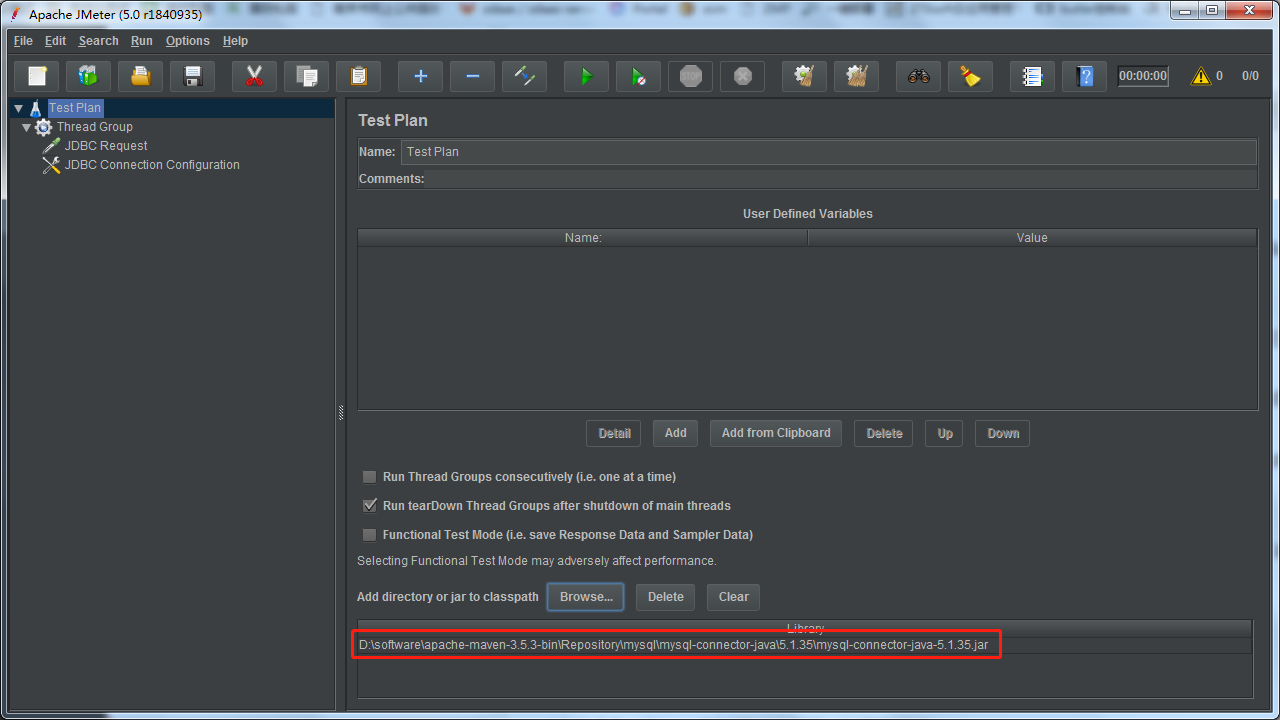Click the JDBC Connection Configuration tools icon

(51, 165)
